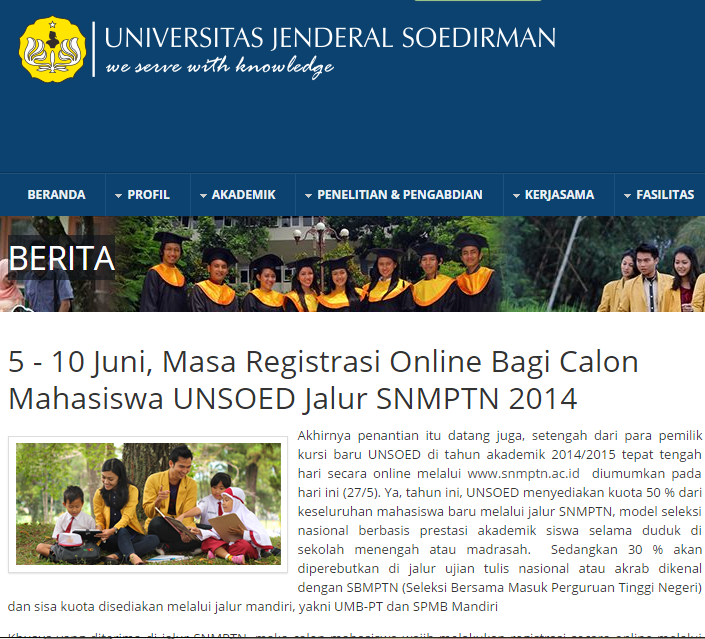
Task: Open the AKADEMIK menu
Action: click(243, 195)
